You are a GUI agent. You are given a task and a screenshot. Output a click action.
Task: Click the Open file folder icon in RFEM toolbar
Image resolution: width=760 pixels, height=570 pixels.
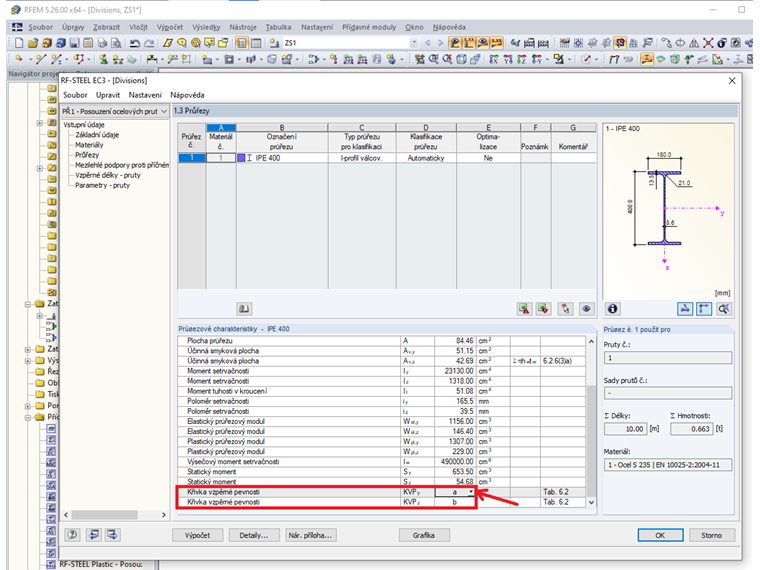pyautogui.click(x=32, y=43)
